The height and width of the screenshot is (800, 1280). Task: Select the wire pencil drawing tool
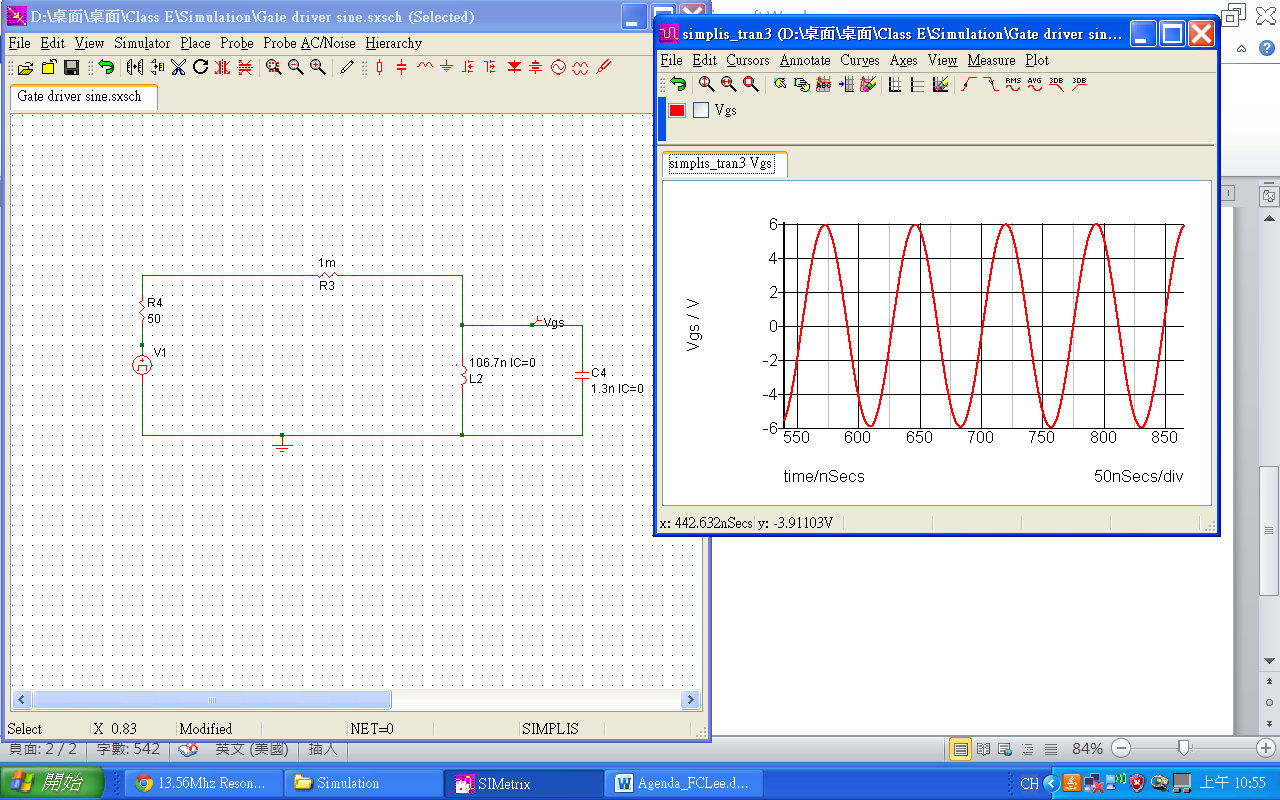click(347, 68)
